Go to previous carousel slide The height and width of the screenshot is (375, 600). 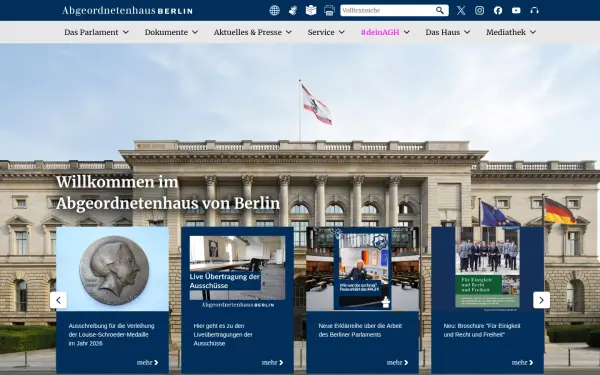pyautogui.click(x=58, y=300)
